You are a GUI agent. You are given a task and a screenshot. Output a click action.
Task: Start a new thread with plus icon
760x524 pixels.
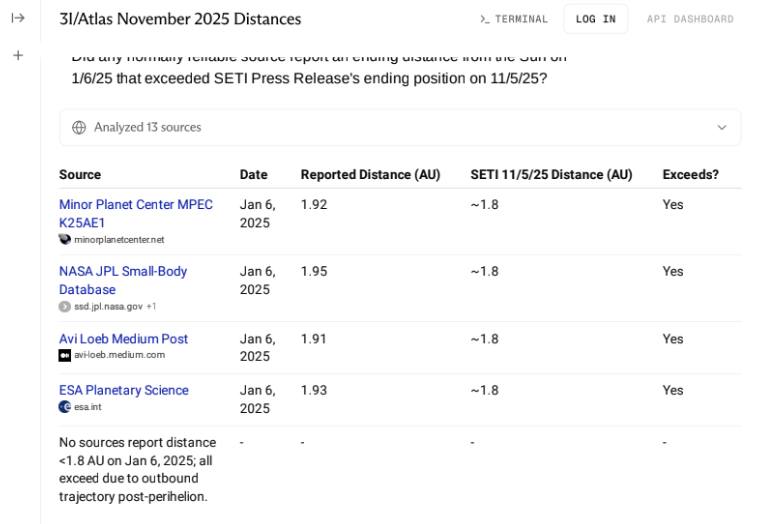pyautogui.click(x=18, y=55)
